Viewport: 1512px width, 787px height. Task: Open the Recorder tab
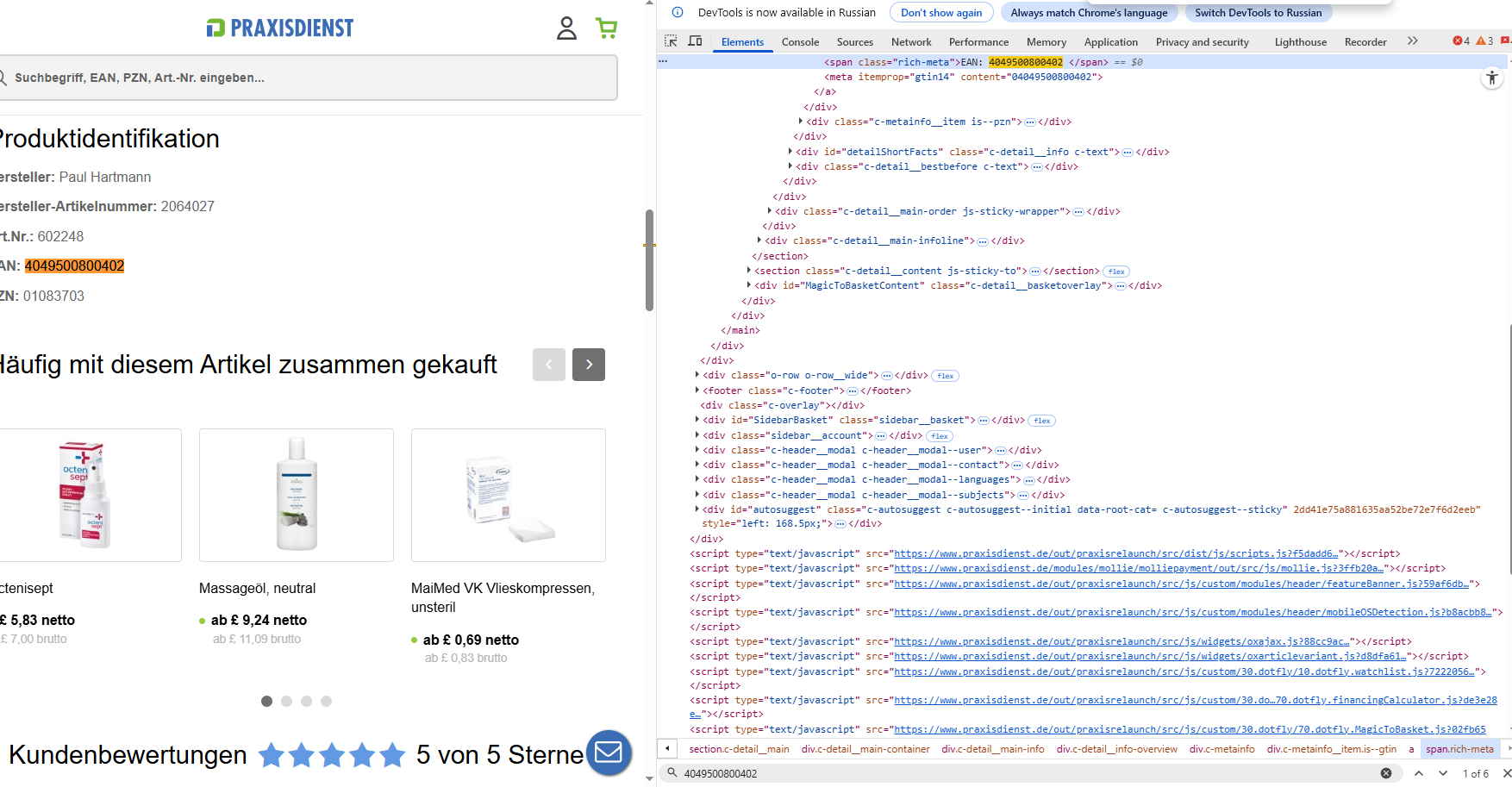[x=1365, y=41]
